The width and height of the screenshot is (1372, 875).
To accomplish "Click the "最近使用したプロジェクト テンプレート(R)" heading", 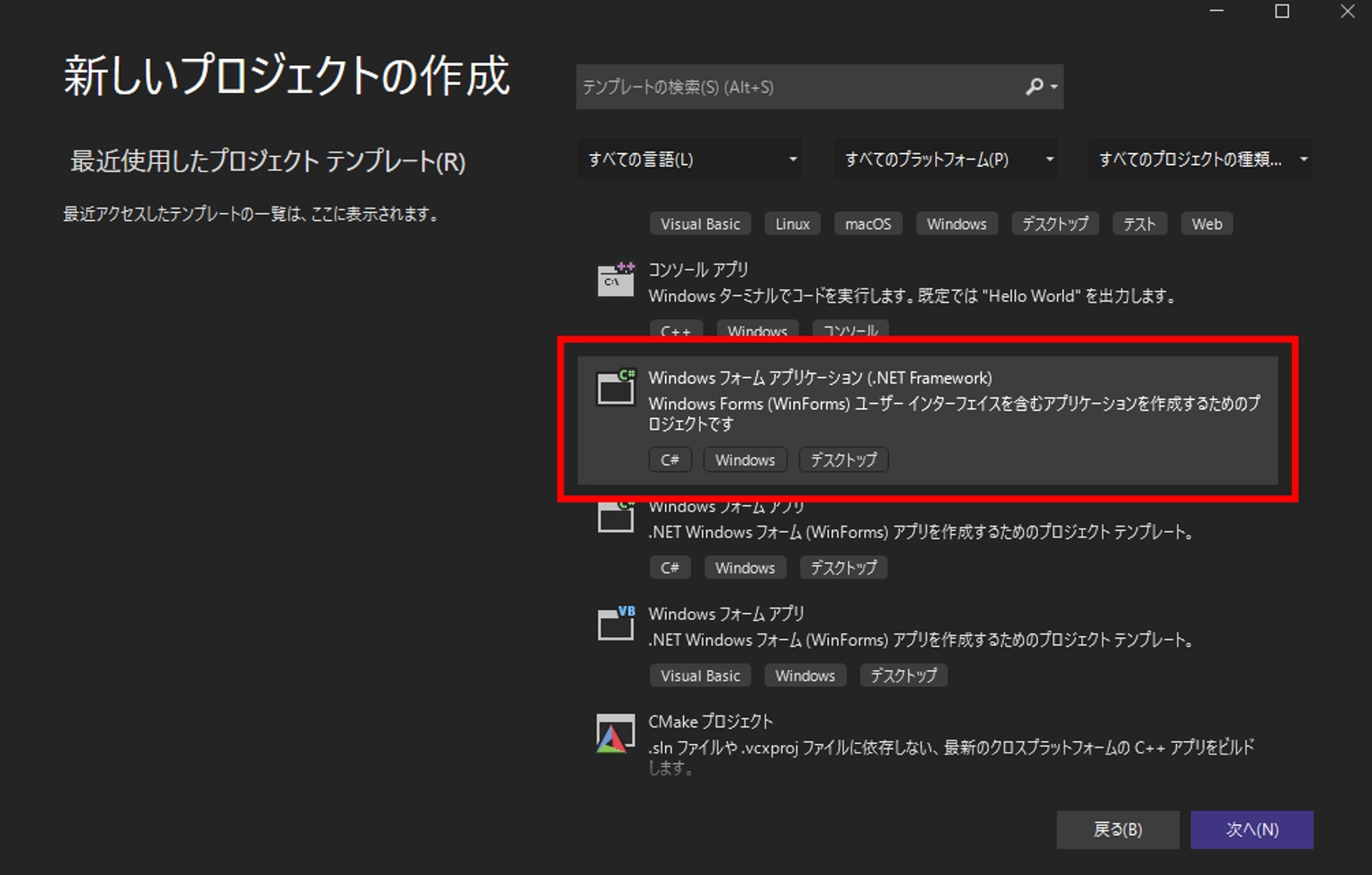I will [x=267, y=161].
